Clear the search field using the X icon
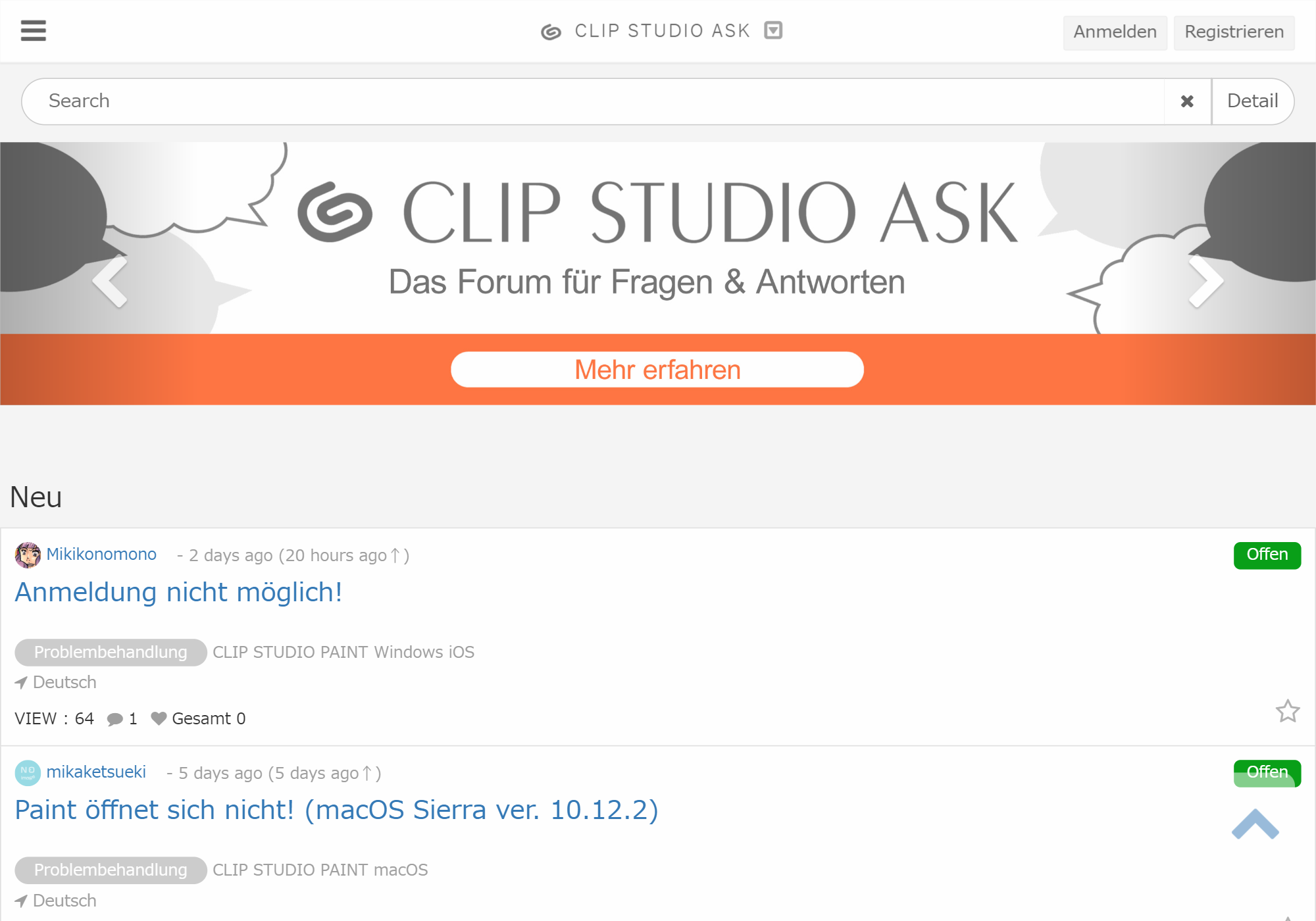The width and height of the screenshot is (1316, 921). point(1186,101)
